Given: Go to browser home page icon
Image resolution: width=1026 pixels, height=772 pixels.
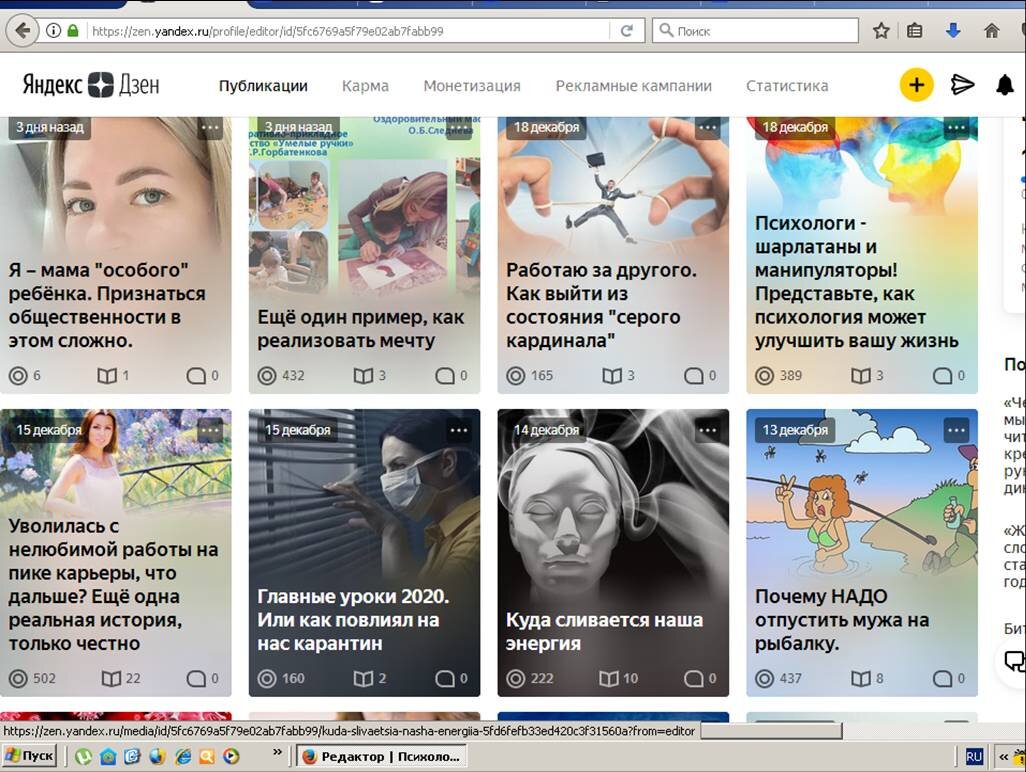Looking at the screenshot, I should (x=991, y=30).
